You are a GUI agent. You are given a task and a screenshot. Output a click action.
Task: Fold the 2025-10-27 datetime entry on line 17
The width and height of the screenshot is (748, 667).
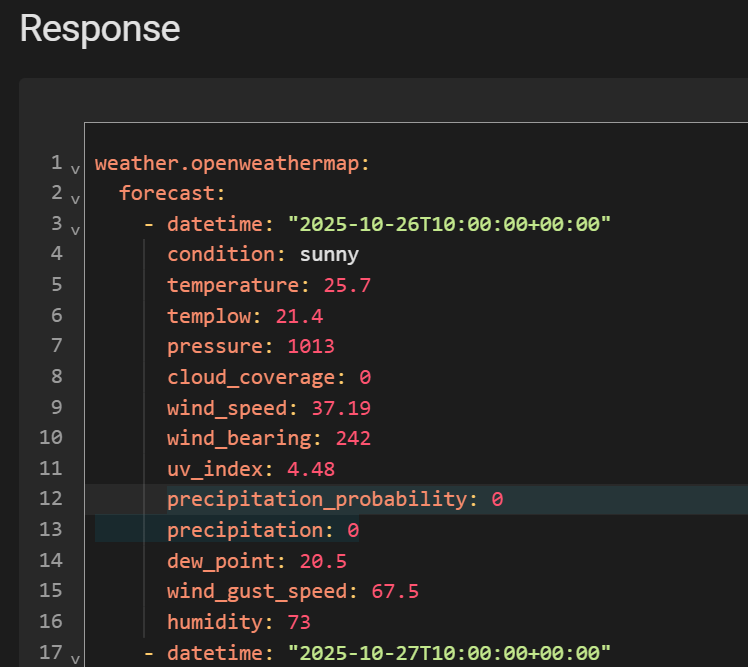tap(75, 657)
